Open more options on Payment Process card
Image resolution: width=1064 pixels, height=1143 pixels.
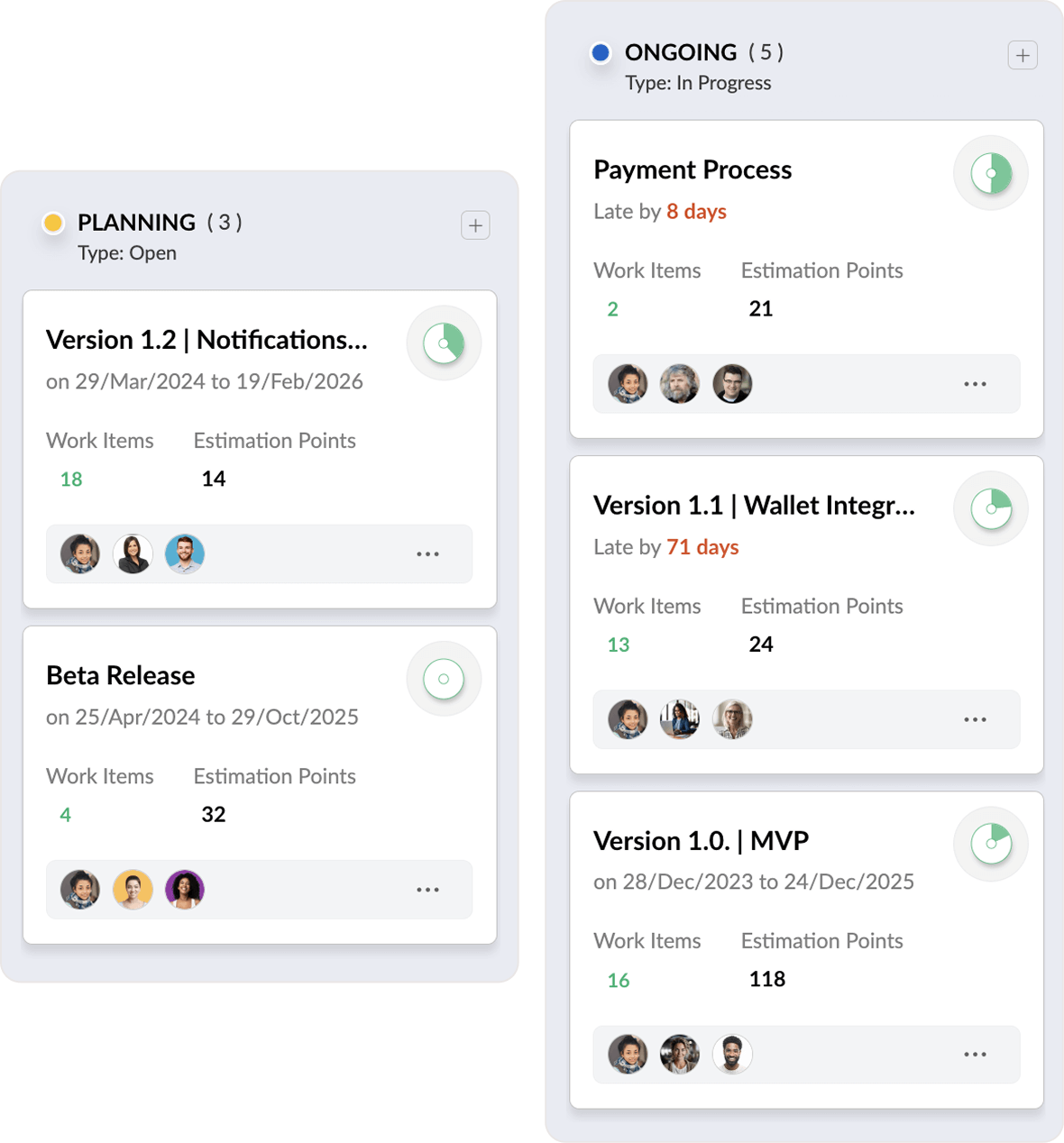(x=975, y=384)
